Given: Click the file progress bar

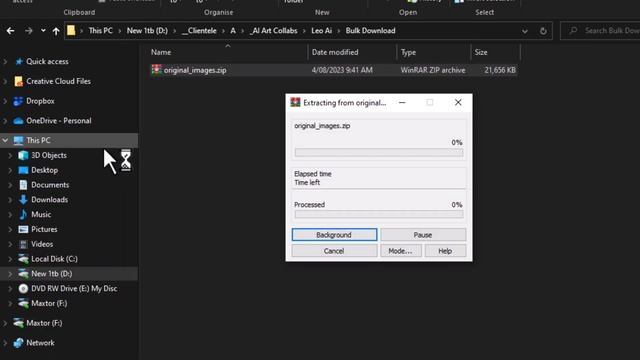Looking at the screenshot, I should pos(379,153).
